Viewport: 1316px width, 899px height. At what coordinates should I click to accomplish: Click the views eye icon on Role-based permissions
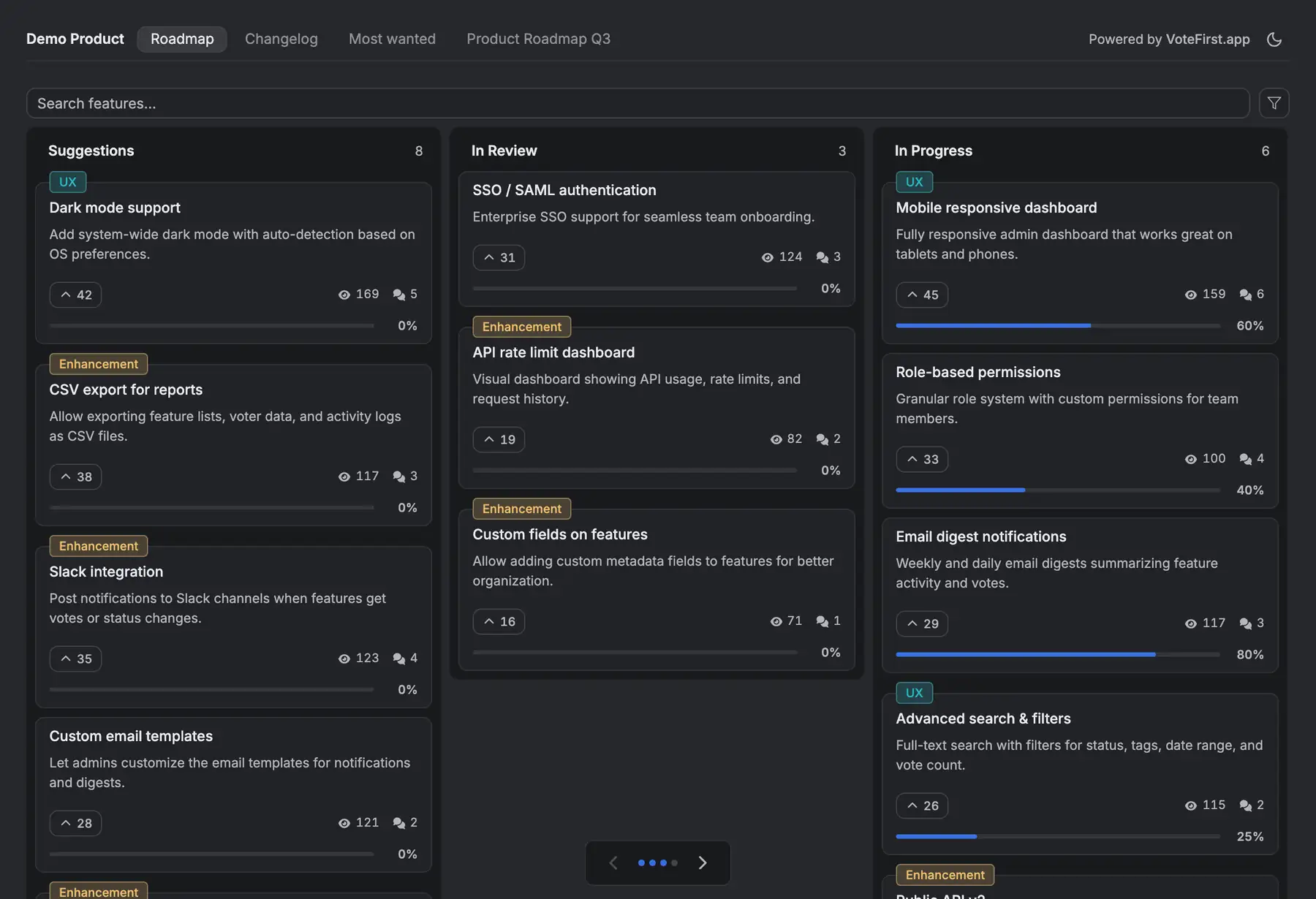1191,459
